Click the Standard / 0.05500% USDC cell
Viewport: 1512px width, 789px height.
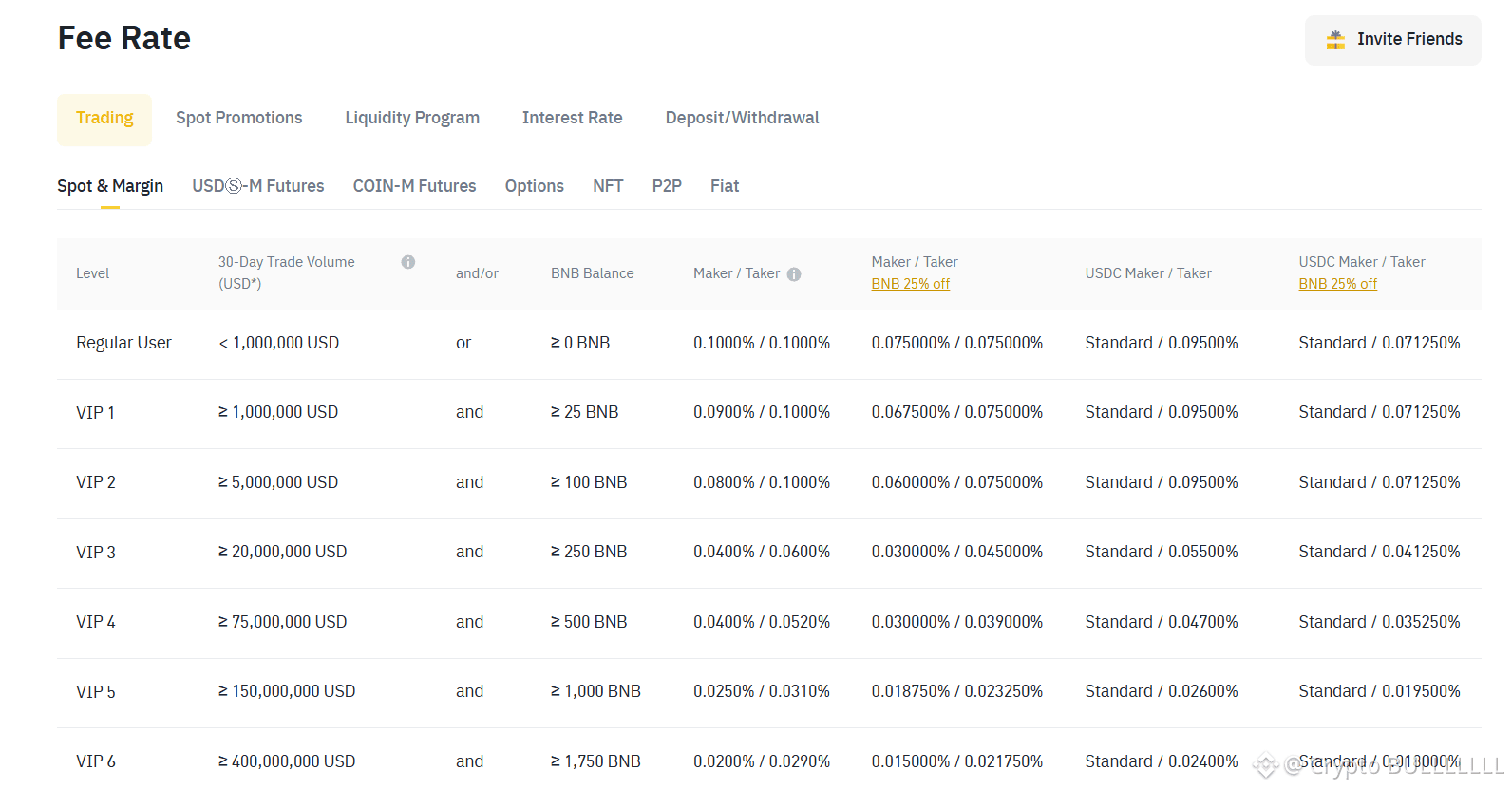coord(1162,552)
